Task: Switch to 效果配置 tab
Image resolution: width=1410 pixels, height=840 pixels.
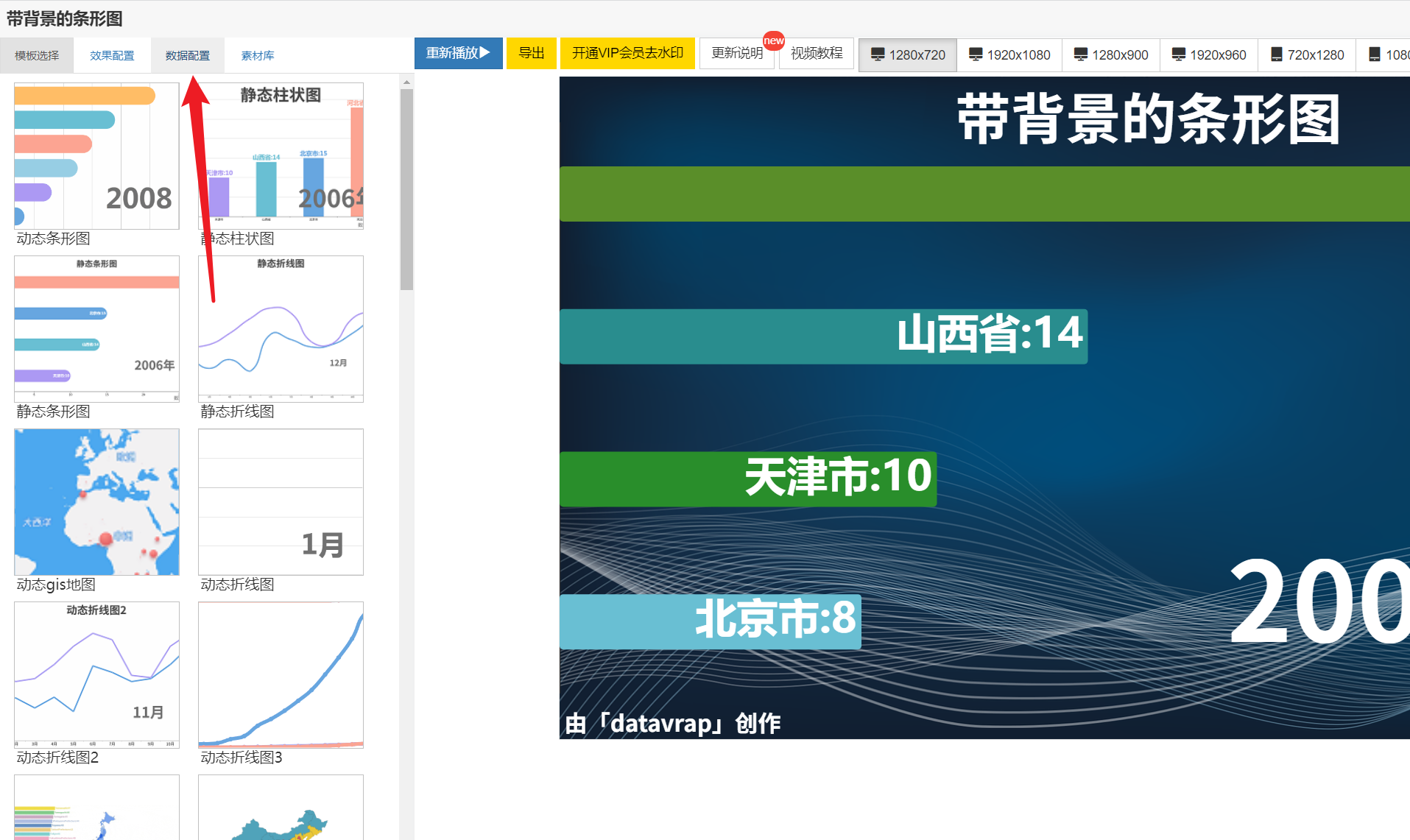Action: (x=112, y=56)
